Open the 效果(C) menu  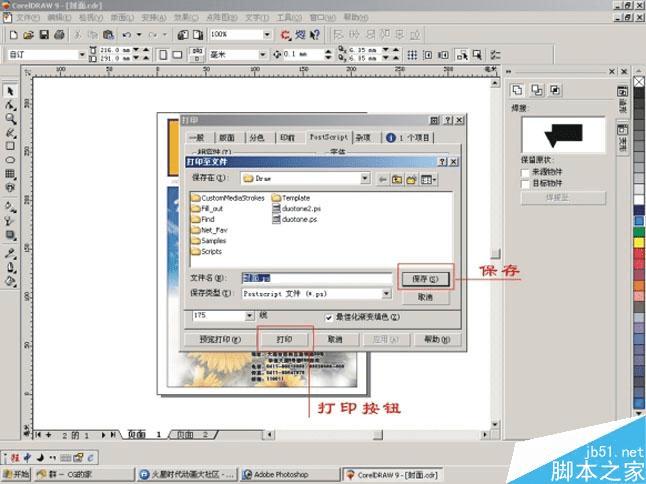186,17
